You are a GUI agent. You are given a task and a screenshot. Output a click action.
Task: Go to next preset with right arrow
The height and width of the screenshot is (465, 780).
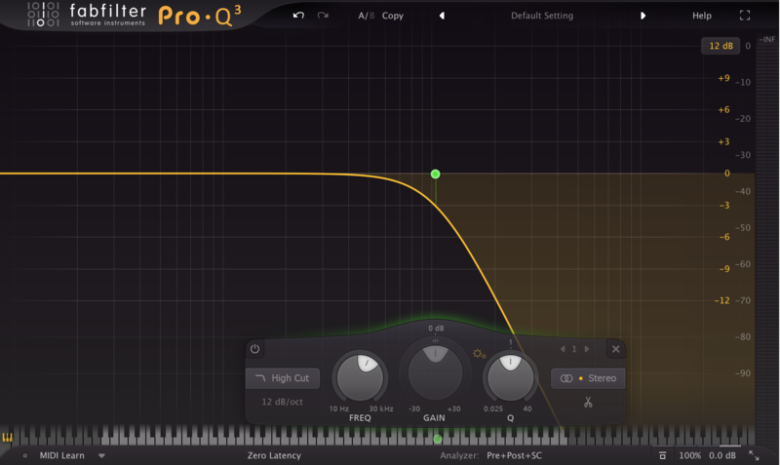pyautogui.click(x=643, y=16)
